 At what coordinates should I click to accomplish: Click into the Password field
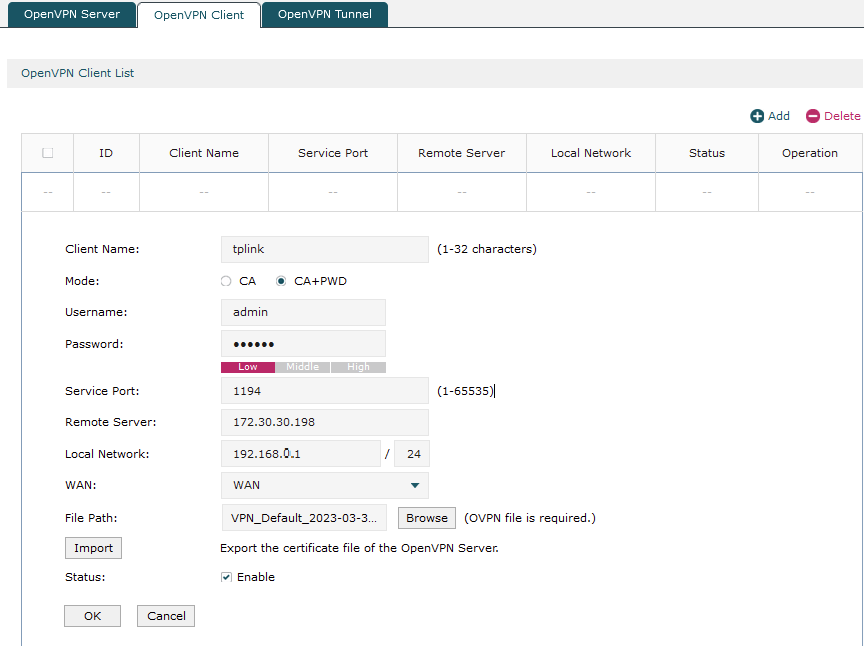303,344
